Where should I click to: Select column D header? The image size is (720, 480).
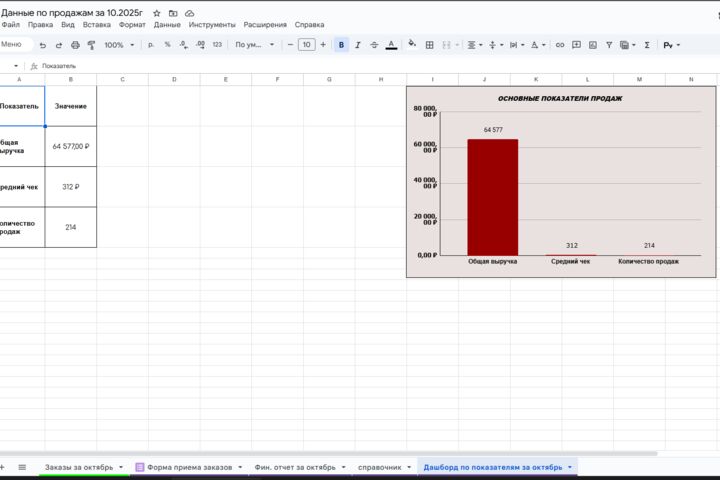point(174,79)
